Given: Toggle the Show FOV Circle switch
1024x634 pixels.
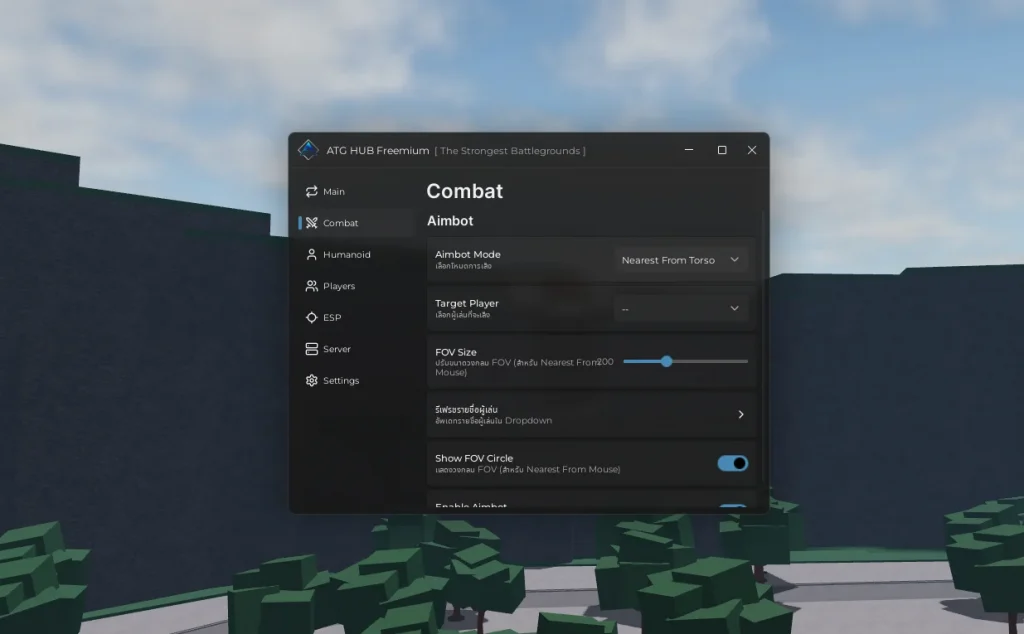Looking at the screenshot, I should (x=732, y=463).
